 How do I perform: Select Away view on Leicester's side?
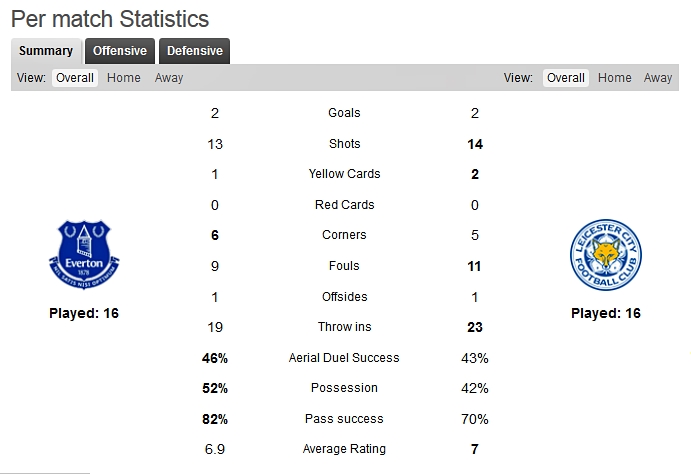[x=658, y=78]
